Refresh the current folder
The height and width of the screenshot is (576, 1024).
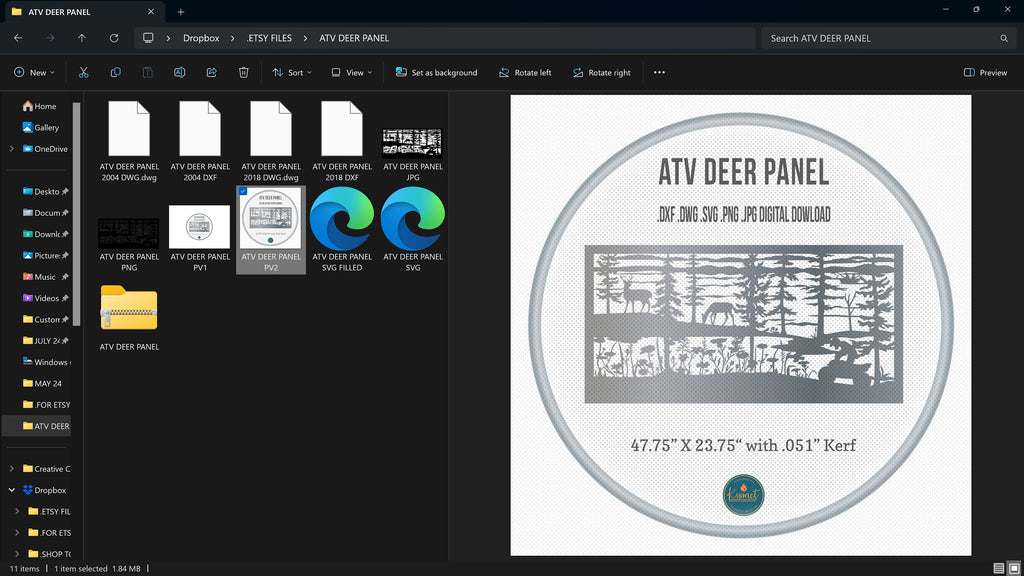pyautogui.click(x=114, y=38)
